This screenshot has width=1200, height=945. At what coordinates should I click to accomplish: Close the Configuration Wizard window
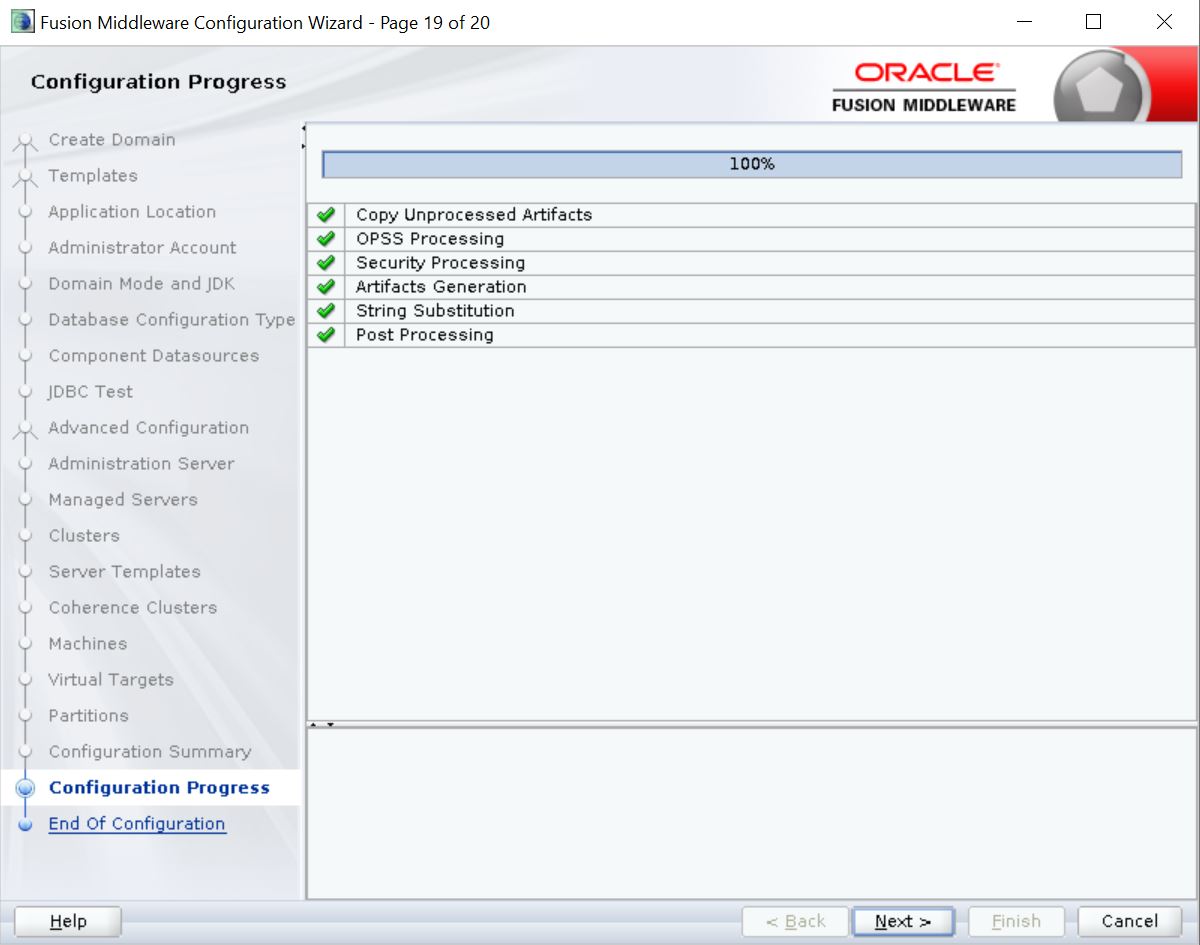click(1164, 22)
